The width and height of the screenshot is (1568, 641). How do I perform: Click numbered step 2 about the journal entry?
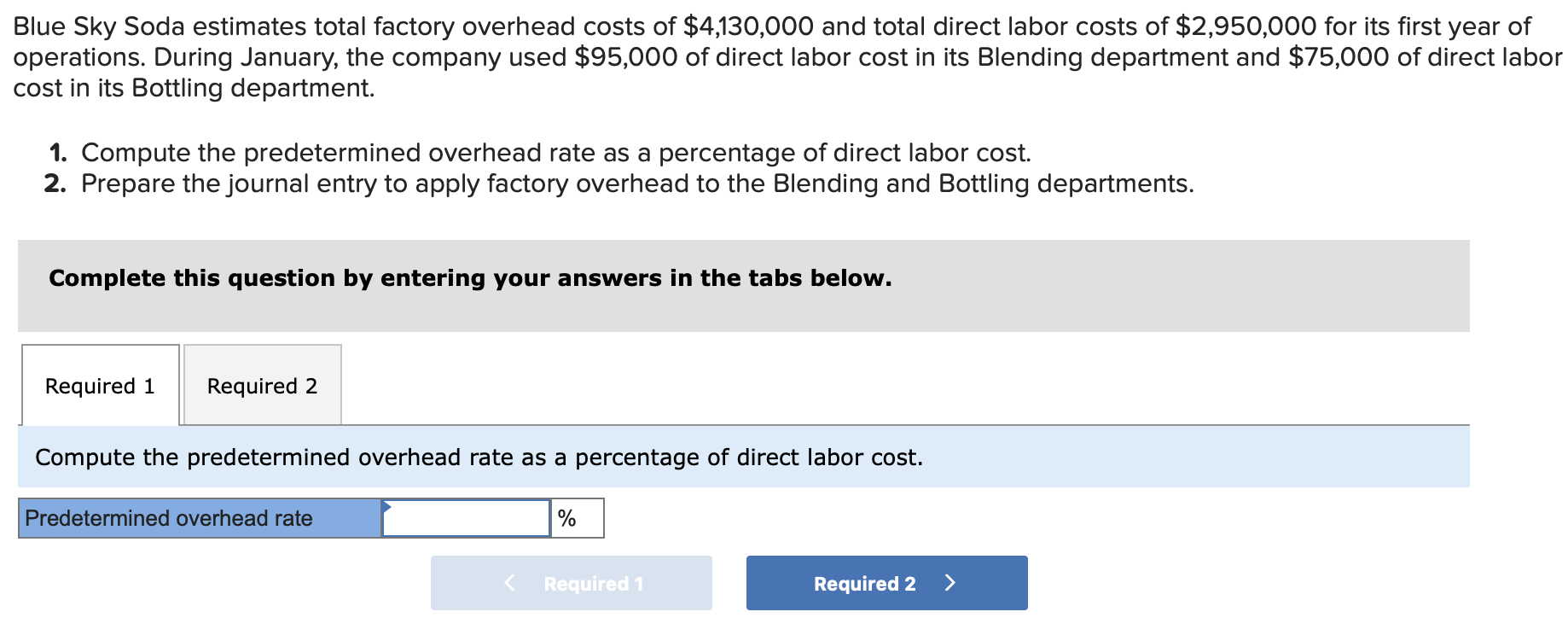coord(636,184)
